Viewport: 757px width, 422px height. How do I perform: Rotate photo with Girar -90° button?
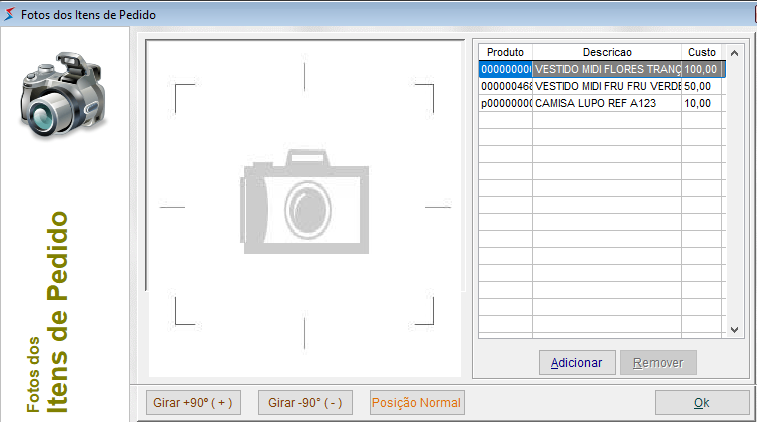(x=305, y=403)
